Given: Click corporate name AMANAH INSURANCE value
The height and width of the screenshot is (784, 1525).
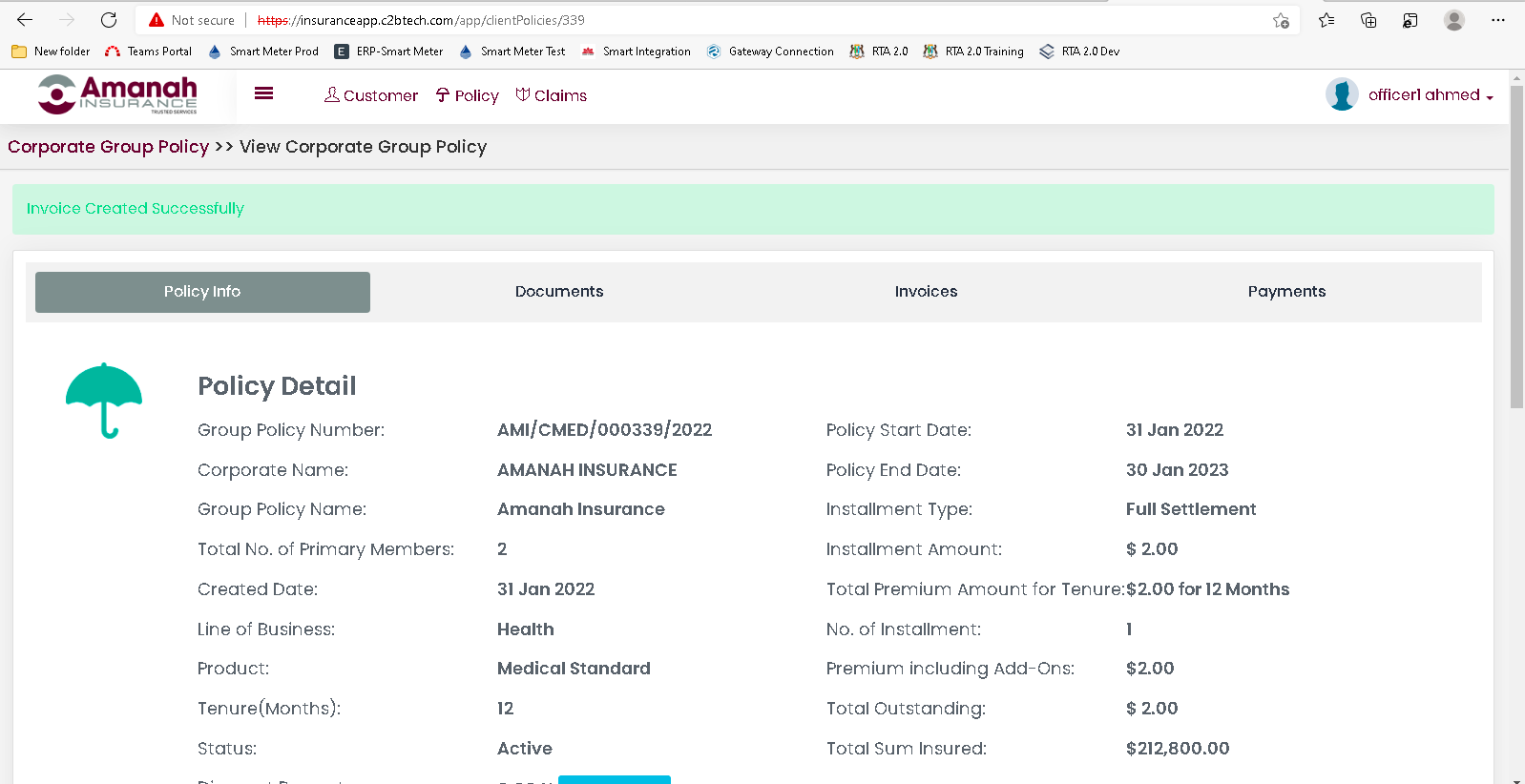Looking at the screenshot, I should pyautogui.click(x=587, y=470).
